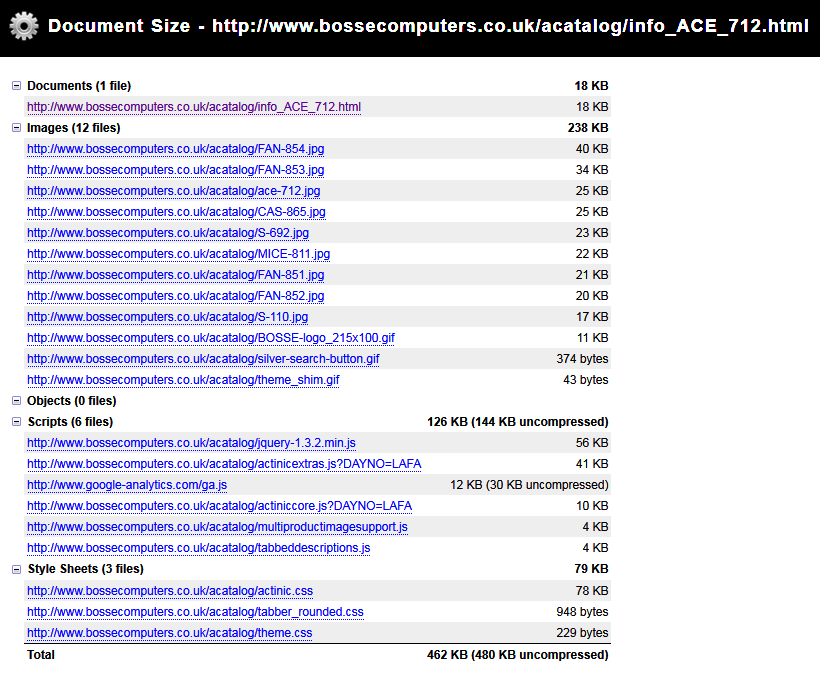This screenshot has width=820, height=680.
Task: Collapse the Scripts (6 files) section
Action: coord(16,422)
